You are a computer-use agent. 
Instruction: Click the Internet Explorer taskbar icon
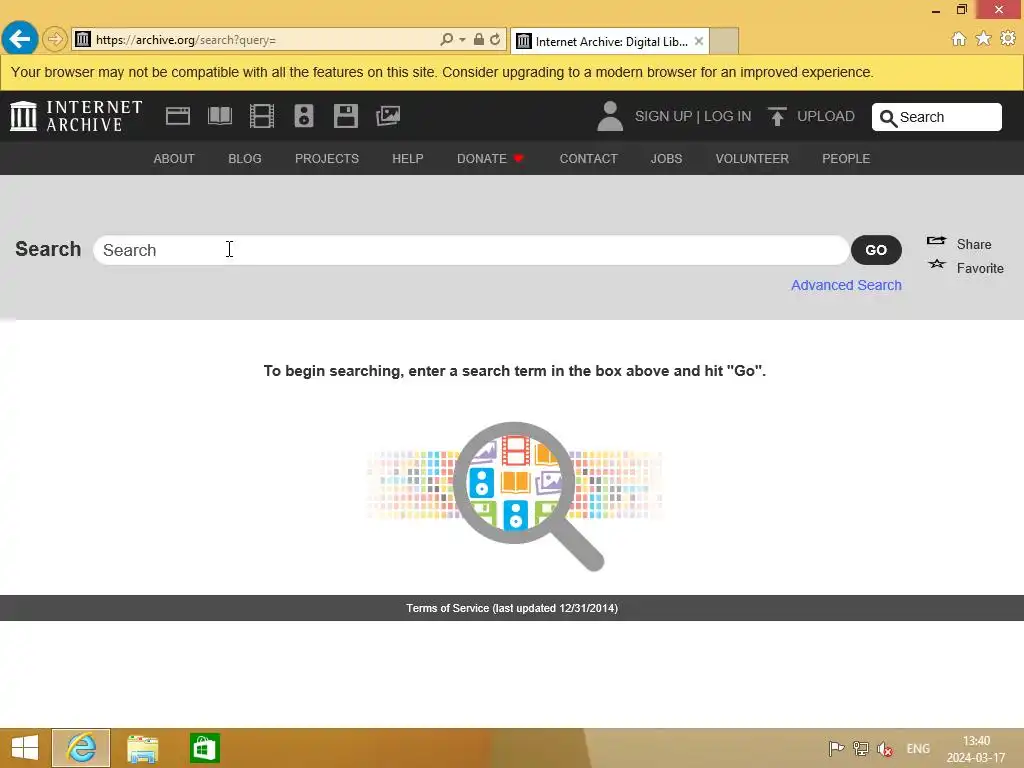(x=81, y=748)
